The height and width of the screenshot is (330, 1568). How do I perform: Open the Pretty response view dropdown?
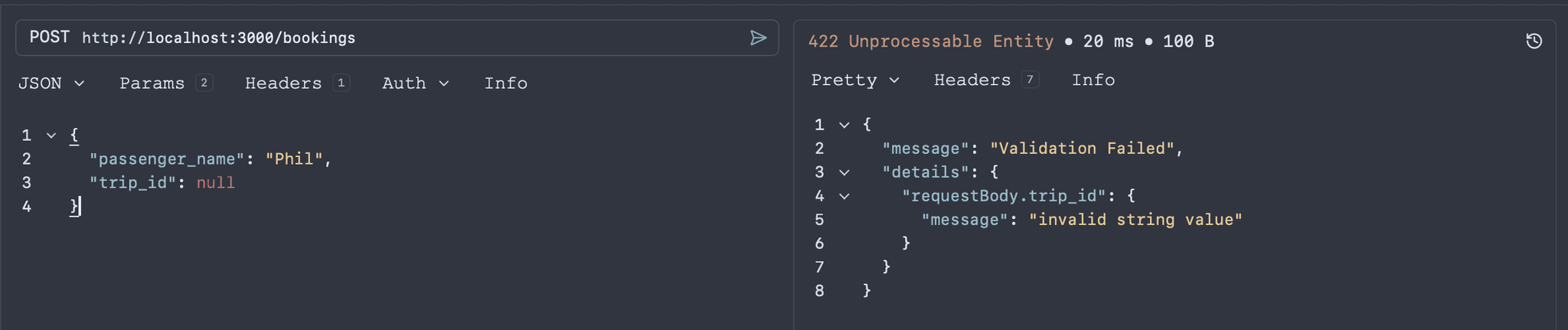[855, 80]
